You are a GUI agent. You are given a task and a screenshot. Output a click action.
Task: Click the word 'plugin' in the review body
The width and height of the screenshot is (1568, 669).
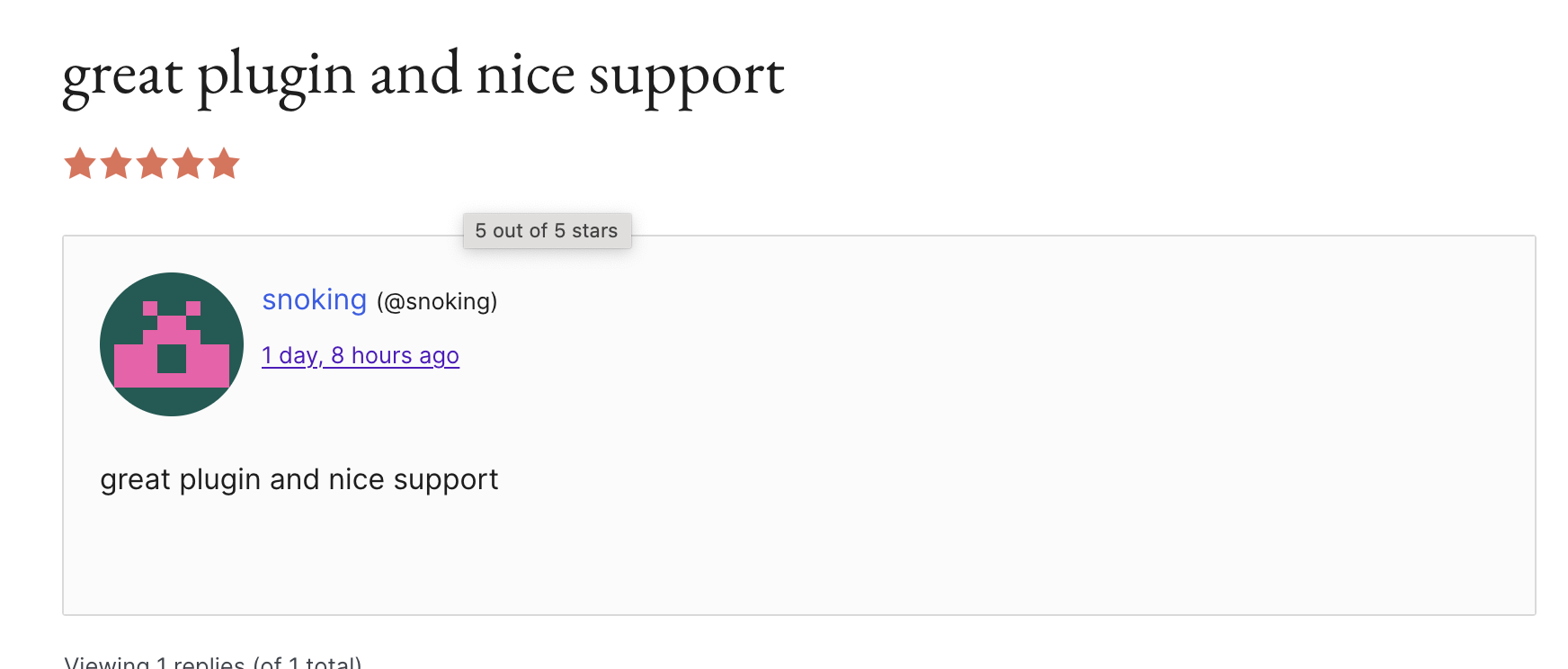[219, 480]
